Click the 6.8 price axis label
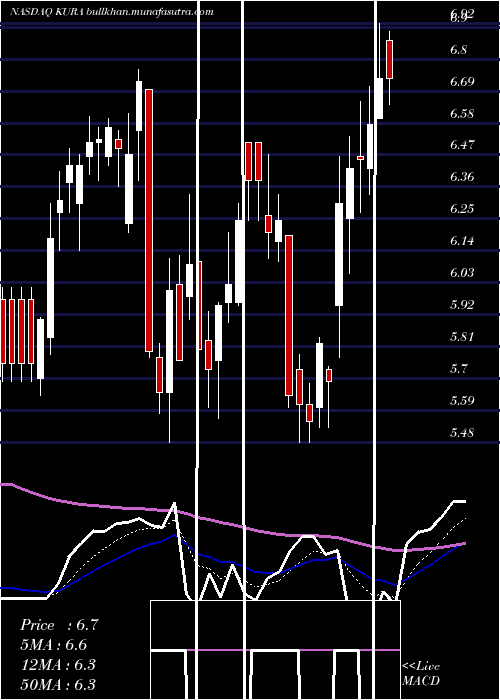Image resolution: width=500 pixels, height=700 pixels. click(458, 50)
